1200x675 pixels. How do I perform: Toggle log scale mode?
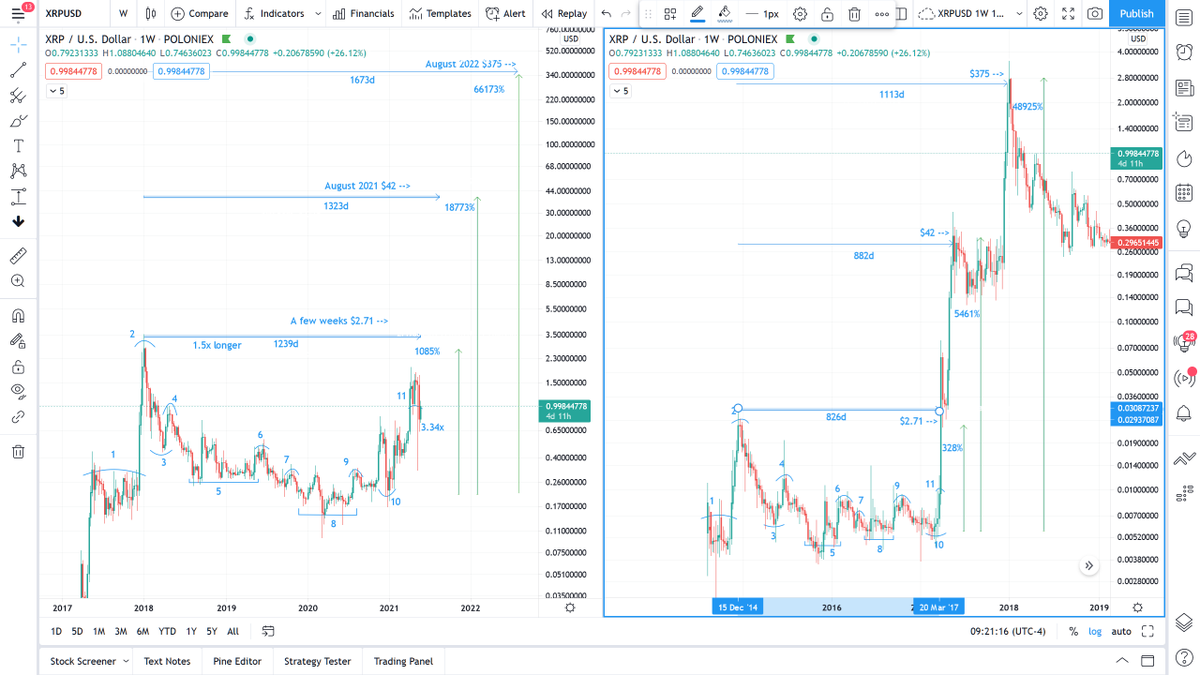[x=1095, y=631]
